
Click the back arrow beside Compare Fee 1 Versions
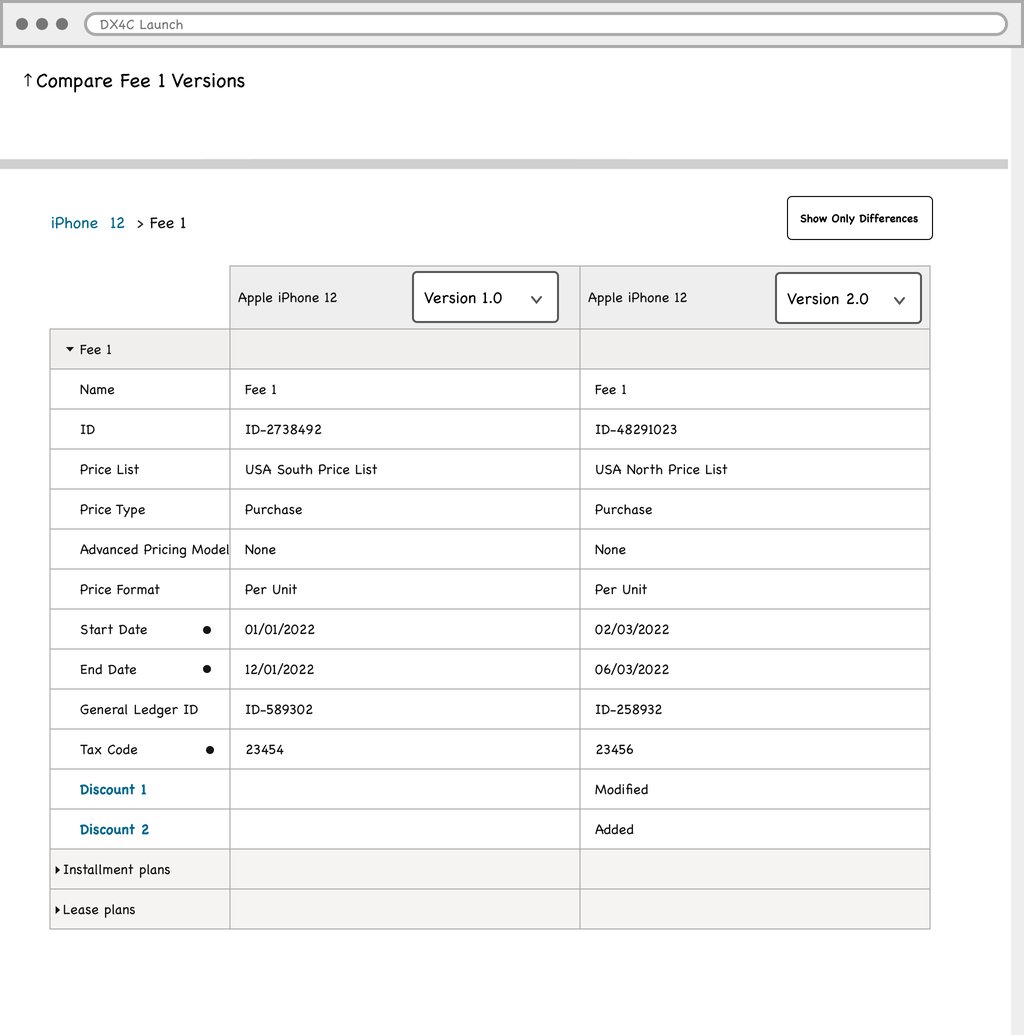[27, 80]
